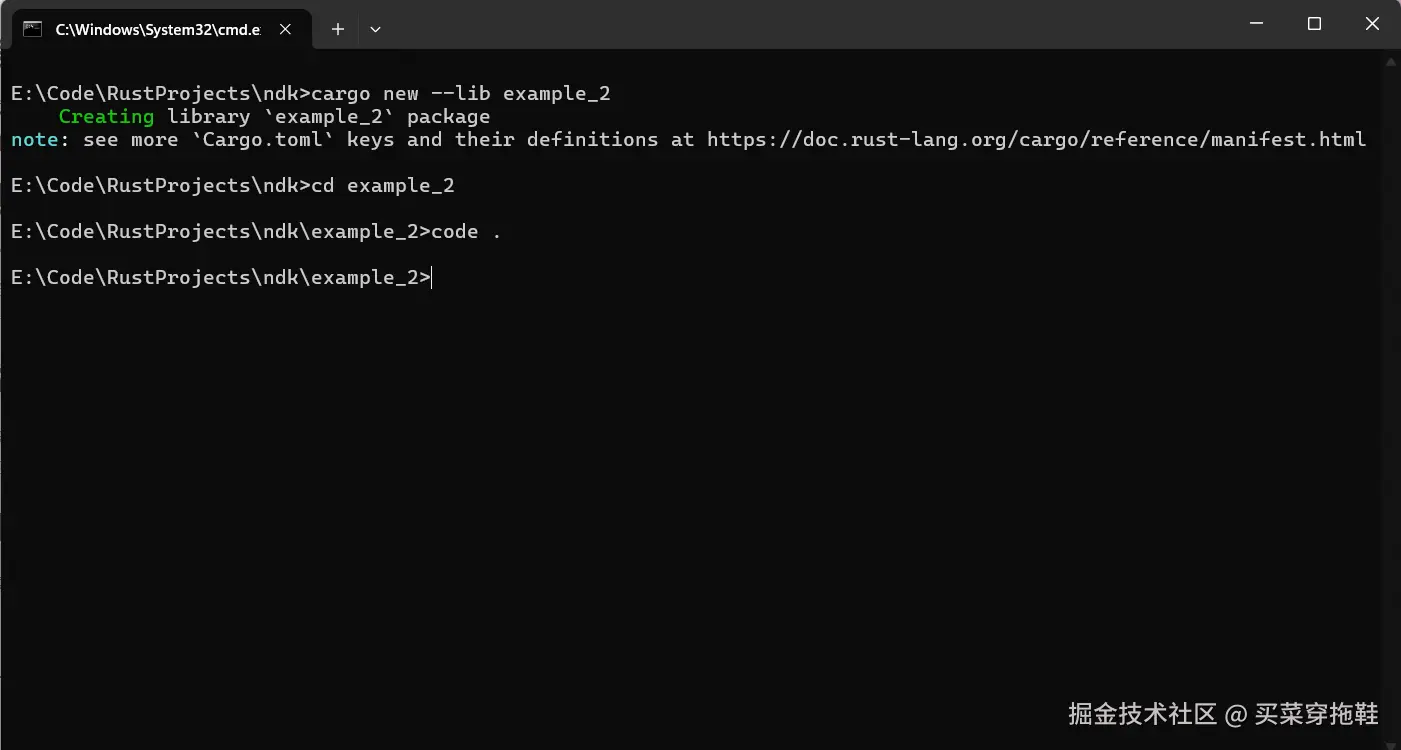Click the "code ." command text
The width and height of the screenshot is (1401, 750).
tap(466, 232)
